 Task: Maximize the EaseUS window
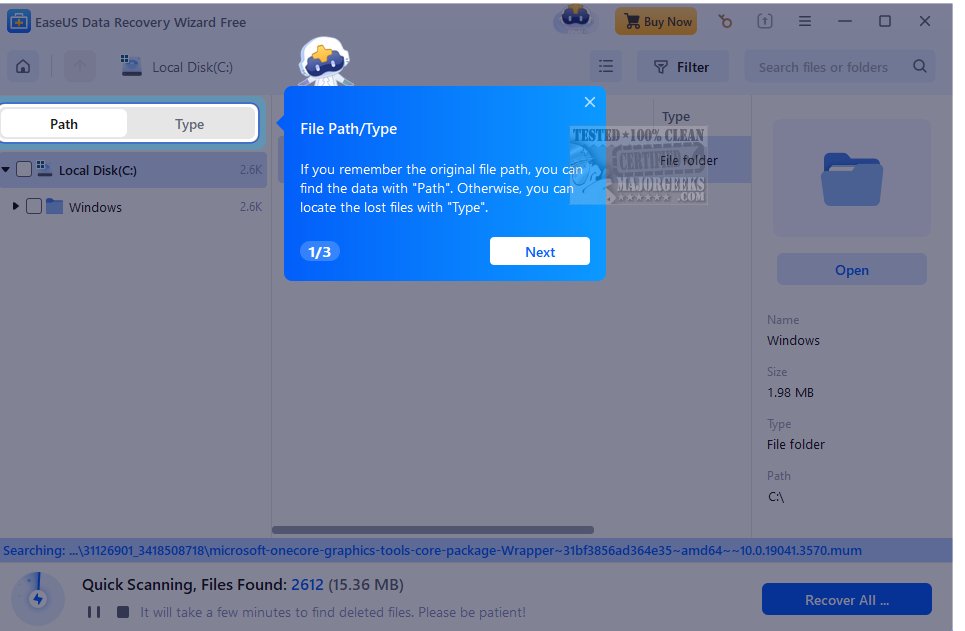pos(884,22)
